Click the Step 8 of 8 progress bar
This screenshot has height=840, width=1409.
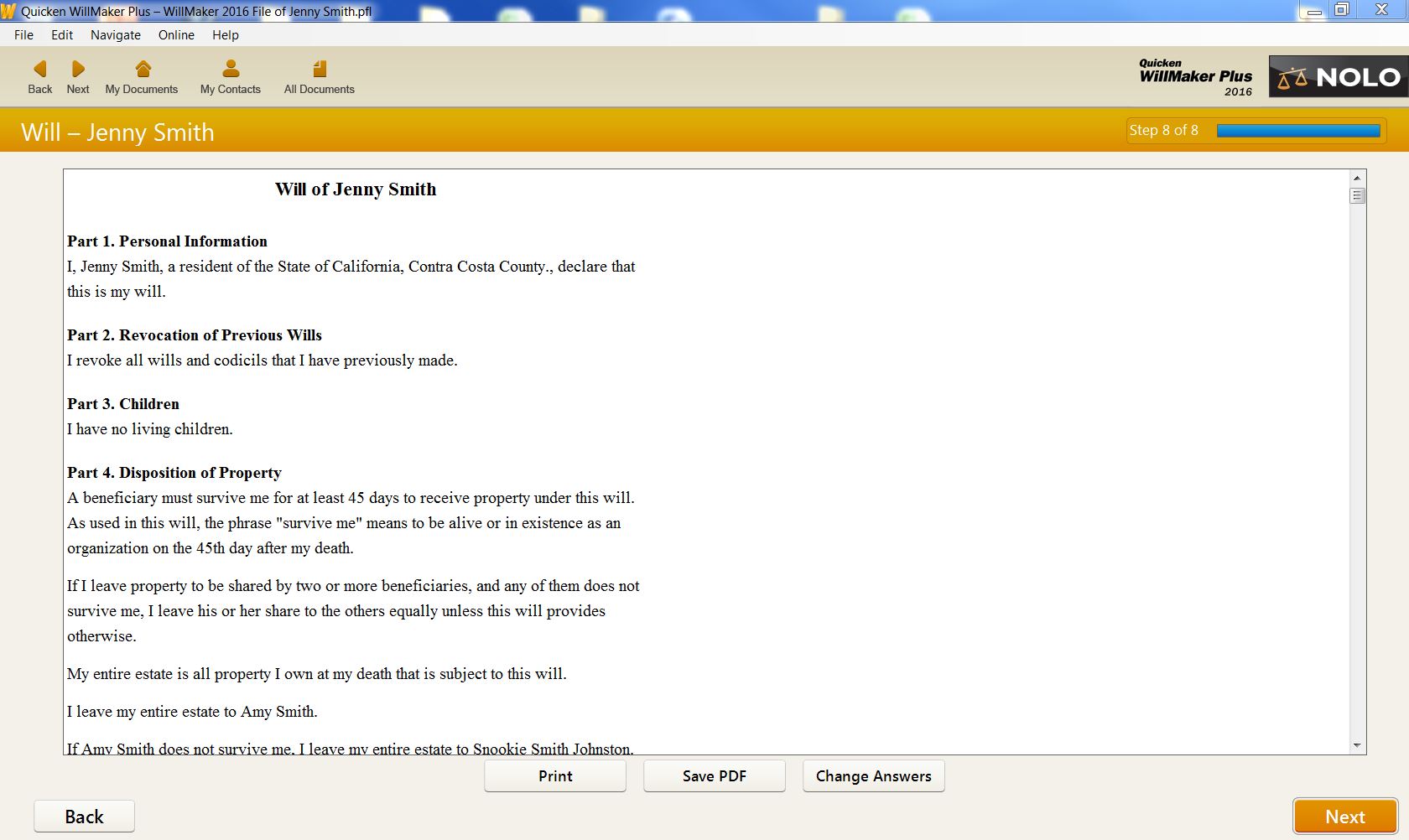(1255, 131)
